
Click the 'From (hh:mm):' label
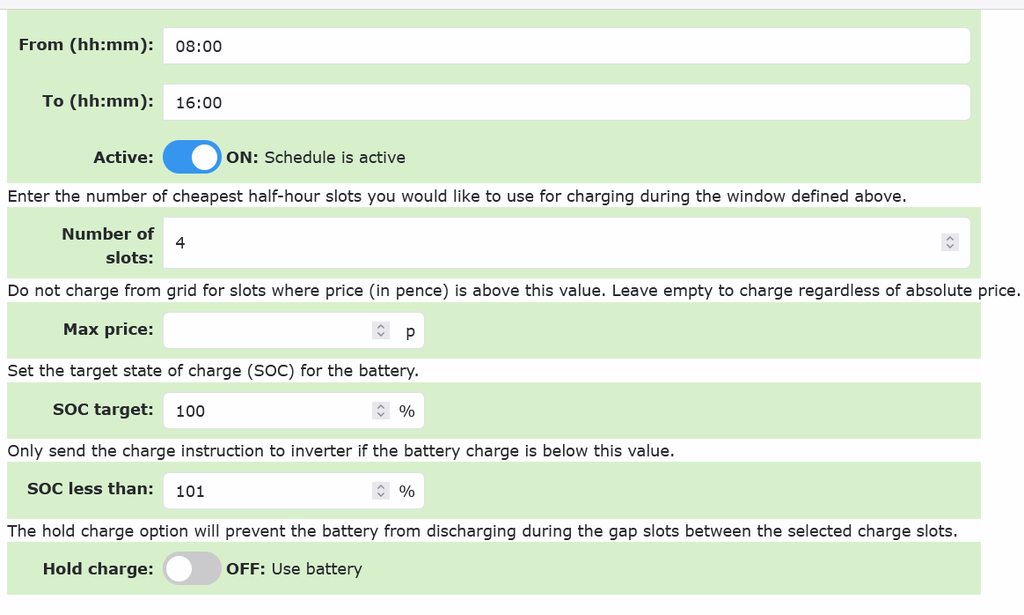[x=86, y=45]
